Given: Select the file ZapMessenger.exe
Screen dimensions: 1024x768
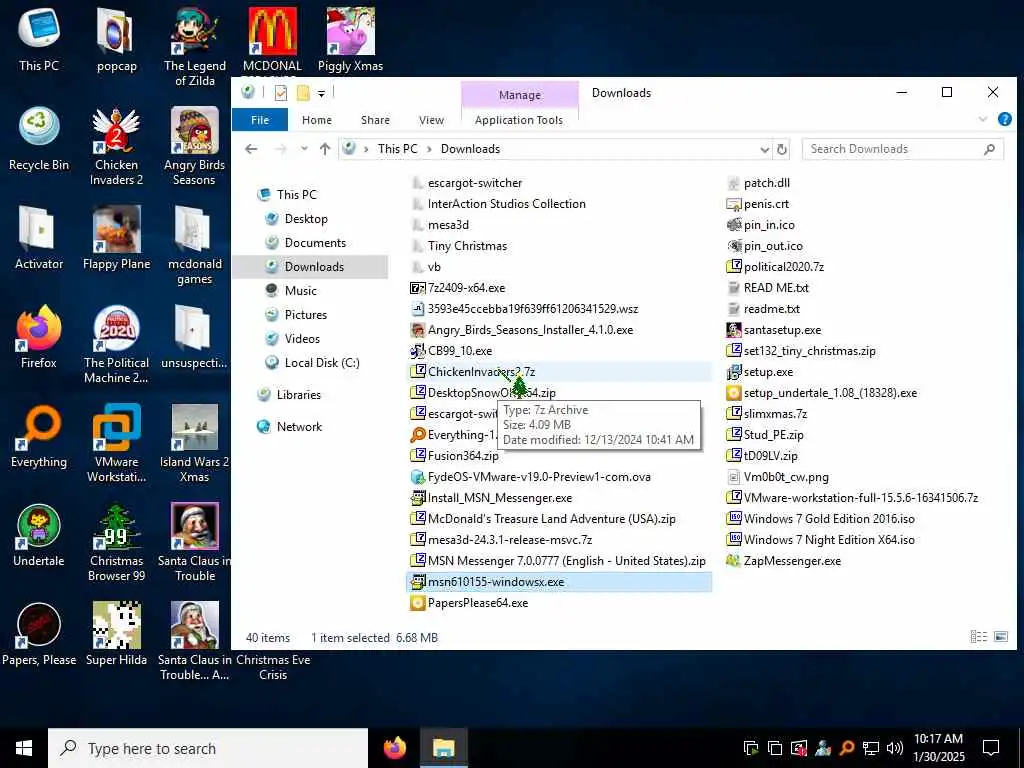Looking at the screenshot, I should point(792,561).
